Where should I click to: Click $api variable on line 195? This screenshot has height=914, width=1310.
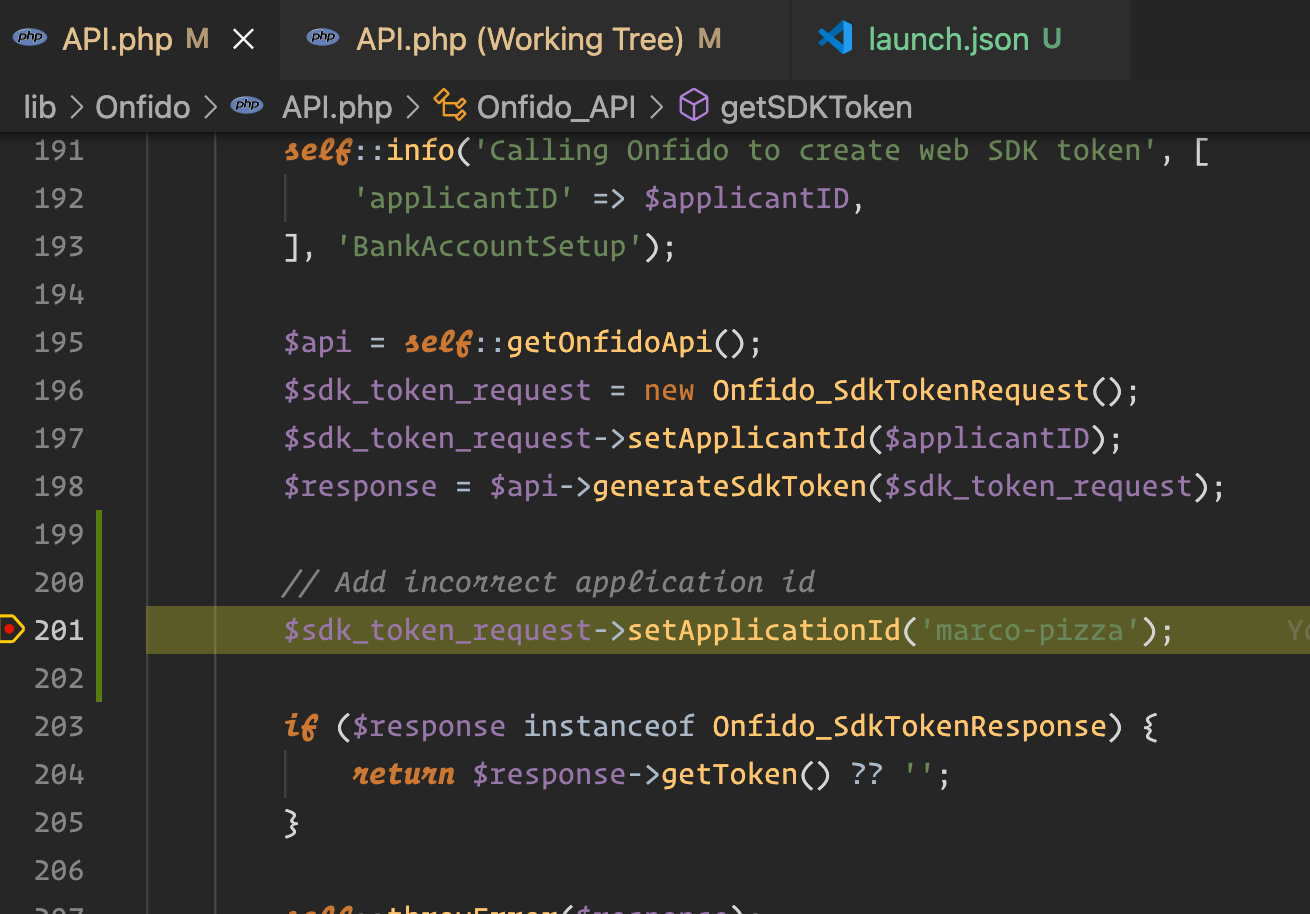318,343
